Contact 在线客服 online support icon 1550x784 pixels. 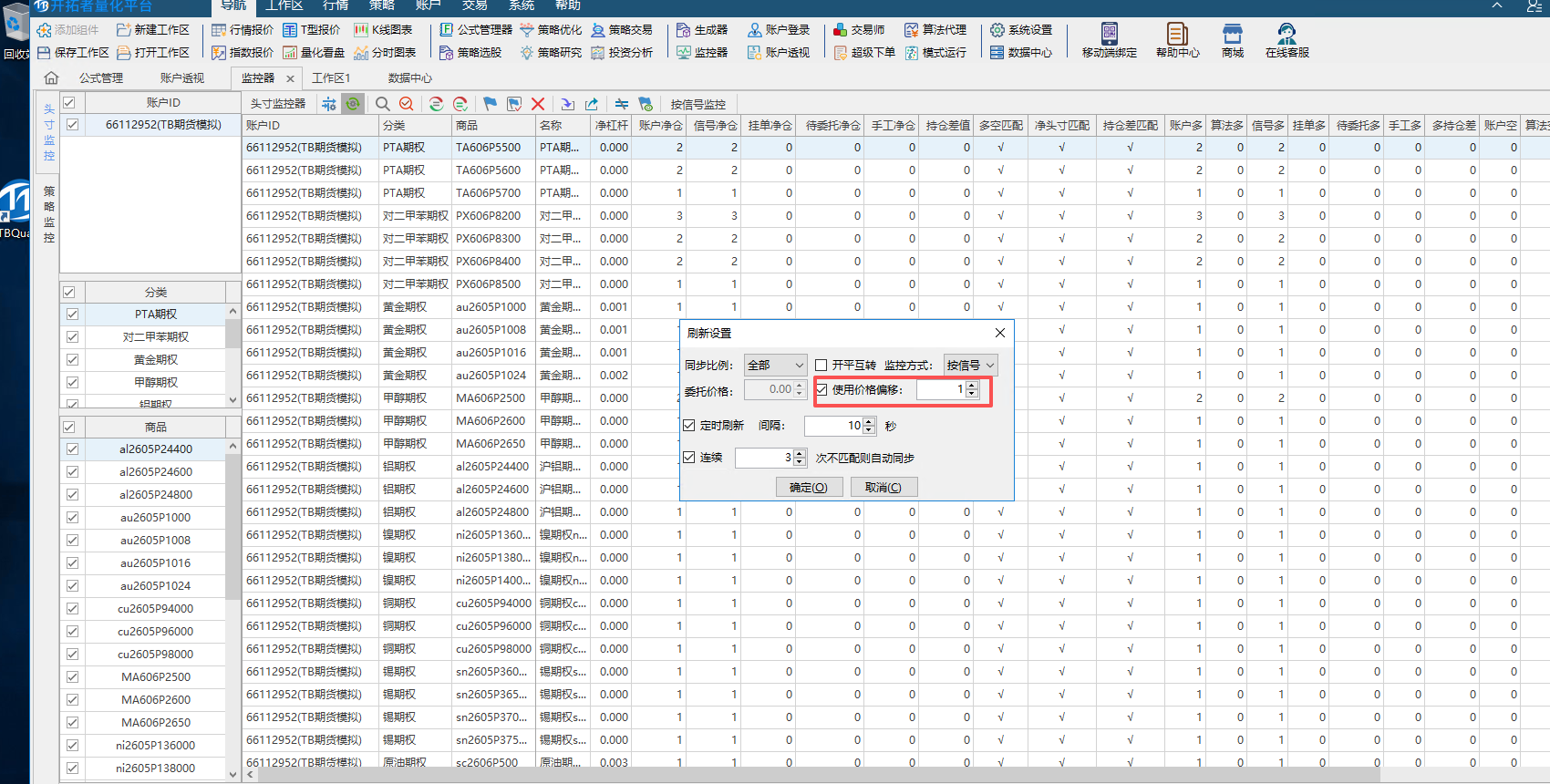pyautogui.click(x=1286, y=40)
